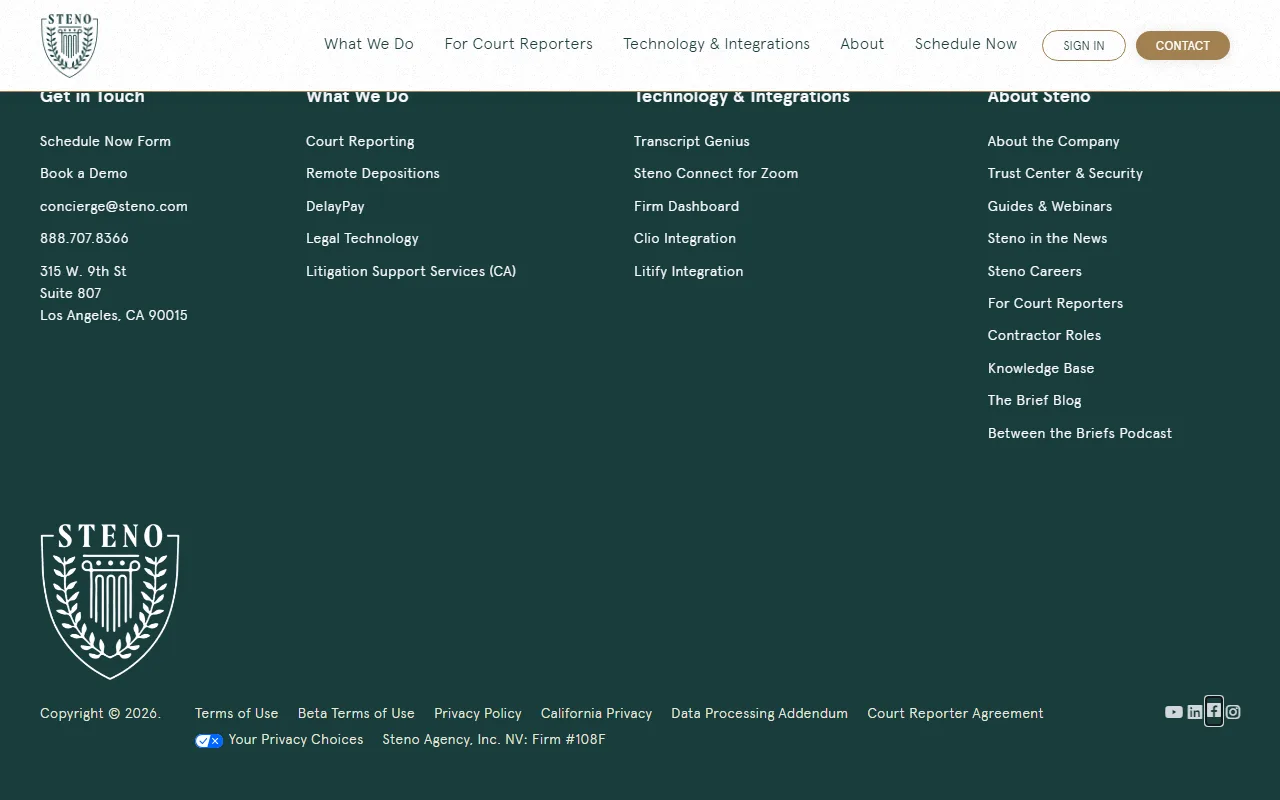Open the Beta Terms of Use link

[x=356, y=713]
